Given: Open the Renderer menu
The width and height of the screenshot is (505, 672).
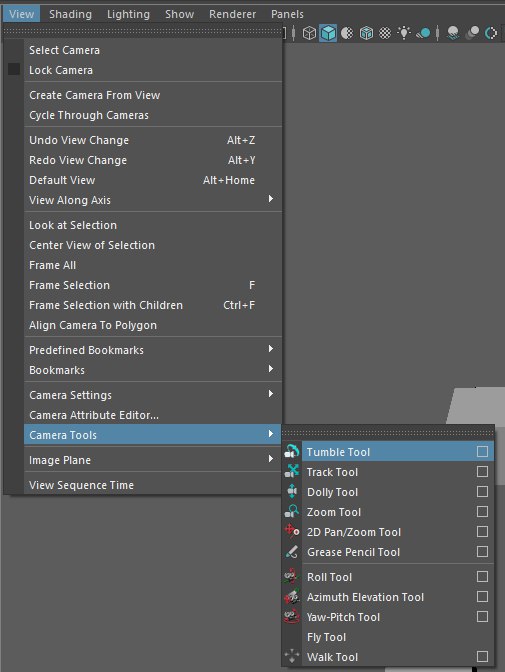Looking at the screenshot, I should [232, 14].
